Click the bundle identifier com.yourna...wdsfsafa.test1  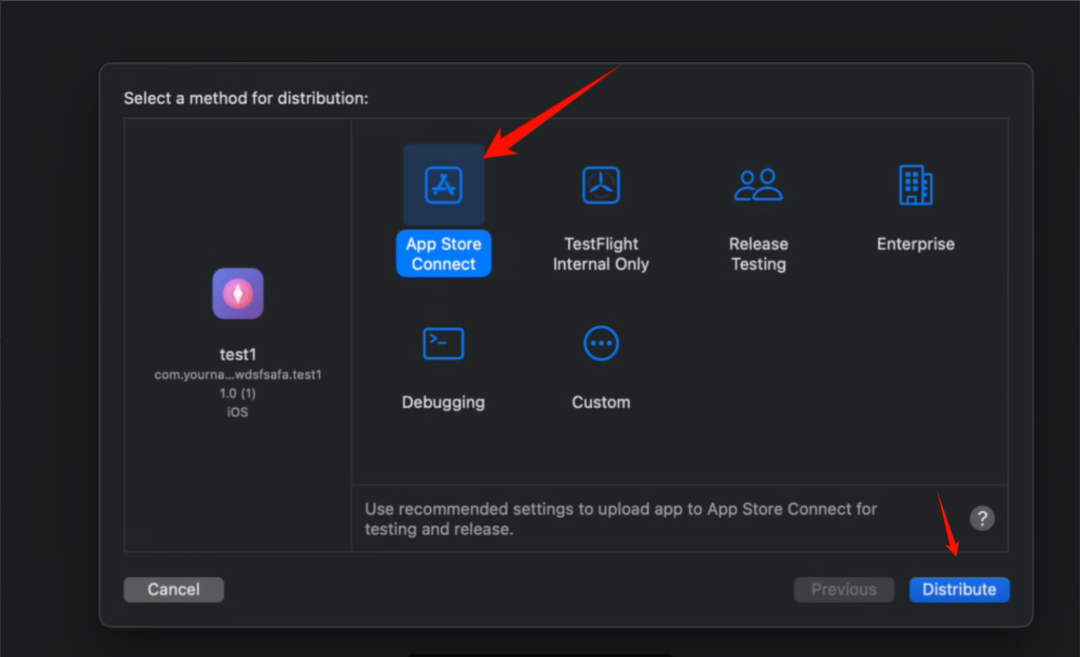pos(238,375)
